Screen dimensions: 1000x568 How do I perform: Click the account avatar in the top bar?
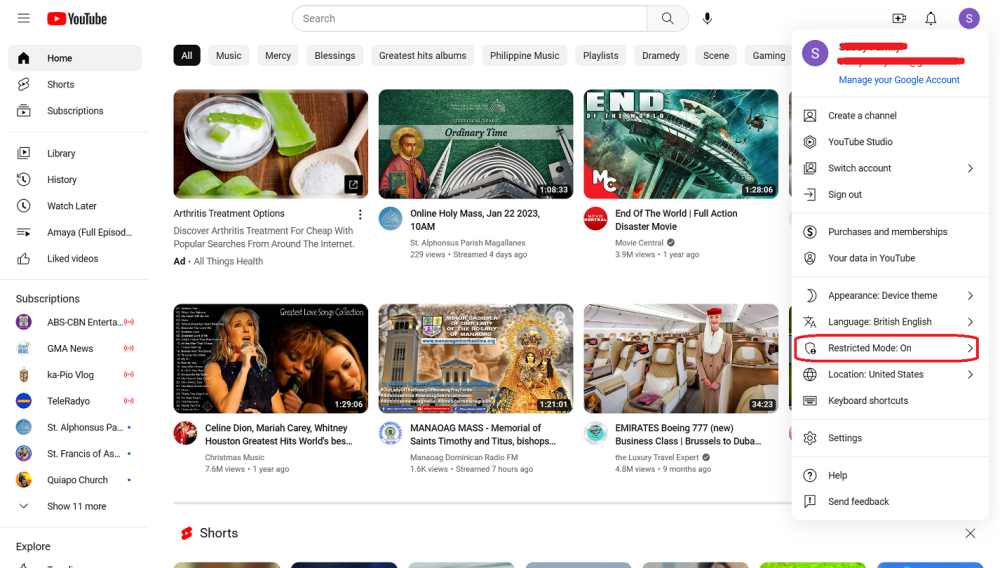(x=969, y=18)
